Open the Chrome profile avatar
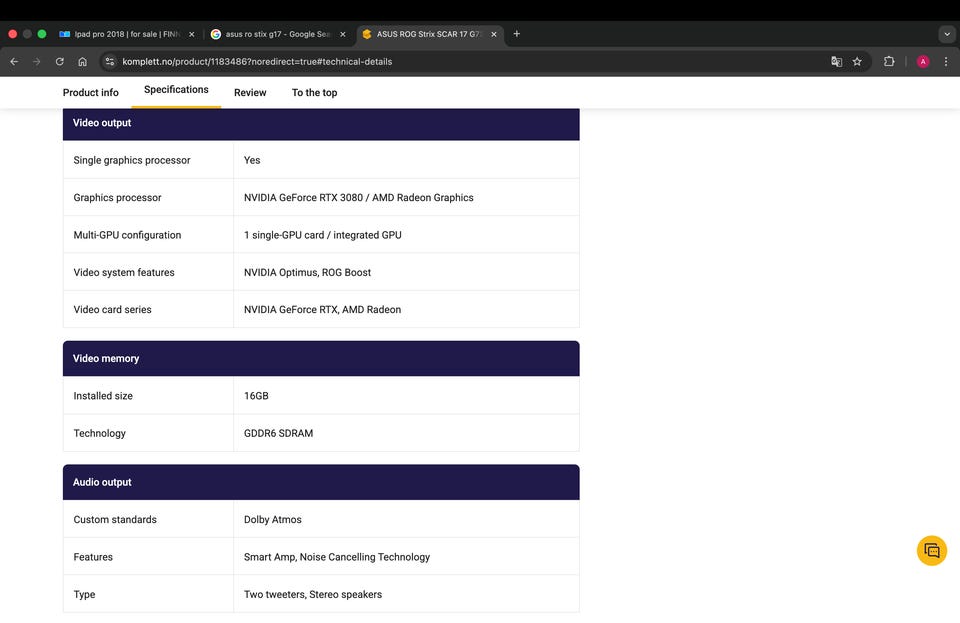Image resolution: width=960 pixels, height=623 pixels. [x=923, y=61]
